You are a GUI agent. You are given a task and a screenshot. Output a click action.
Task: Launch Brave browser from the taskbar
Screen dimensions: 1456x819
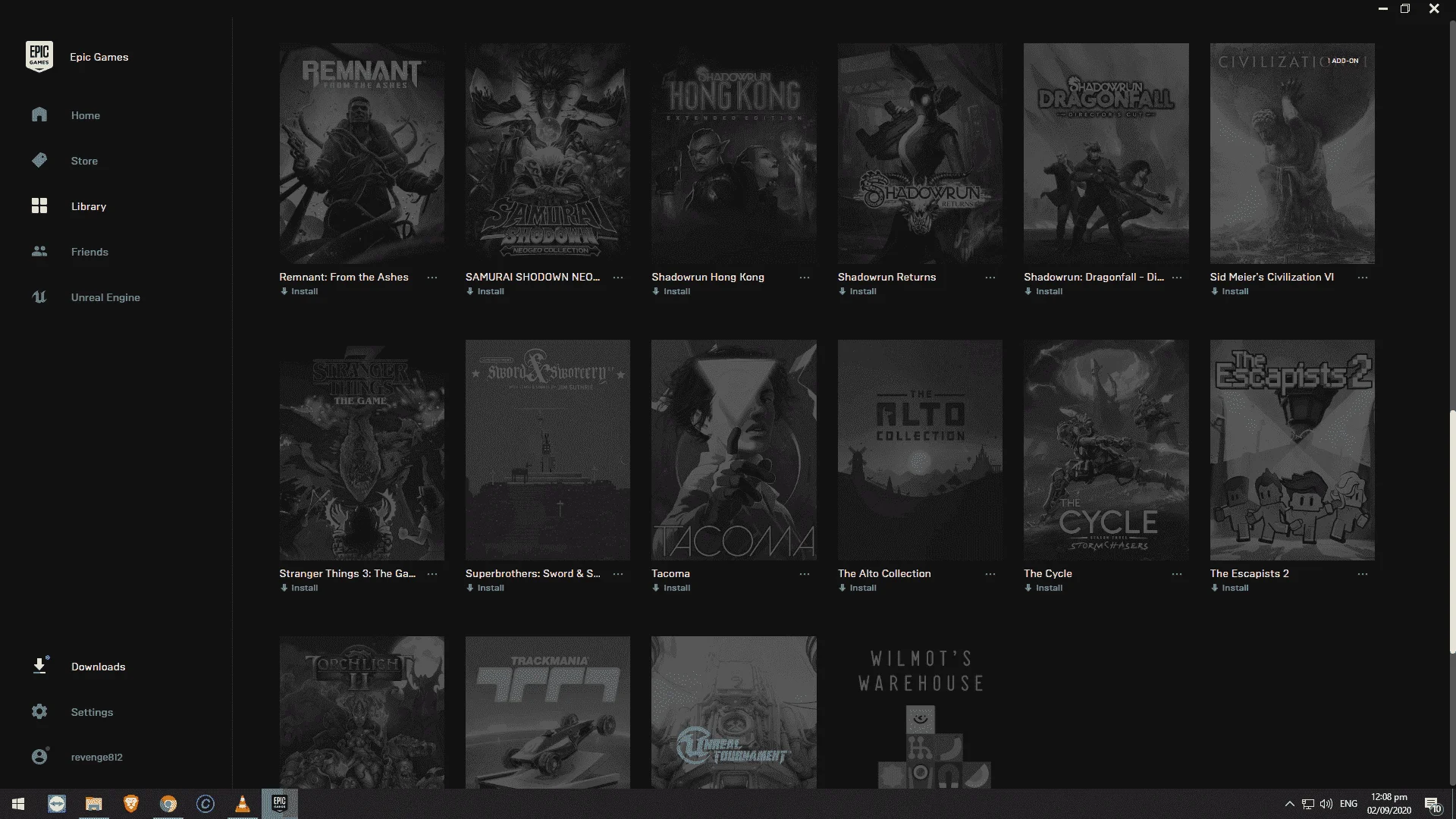click(x=131, y=804)
